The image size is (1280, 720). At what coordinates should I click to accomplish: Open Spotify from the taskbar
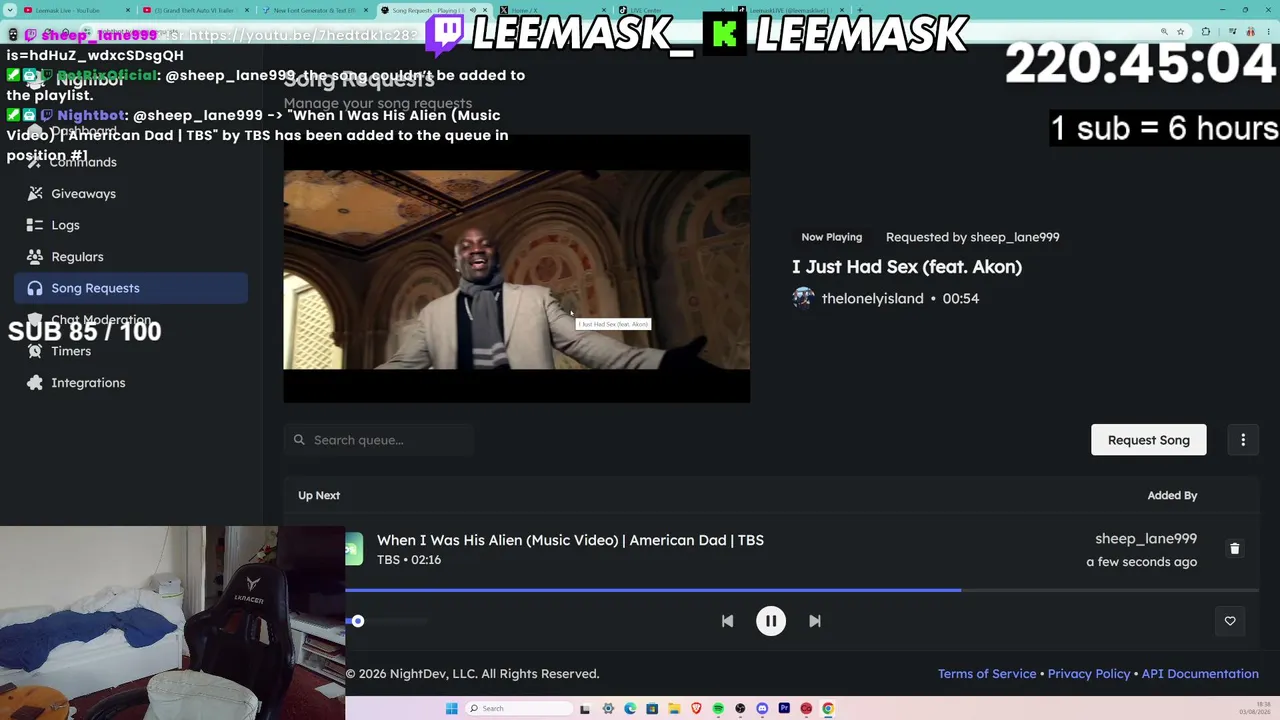718,709
